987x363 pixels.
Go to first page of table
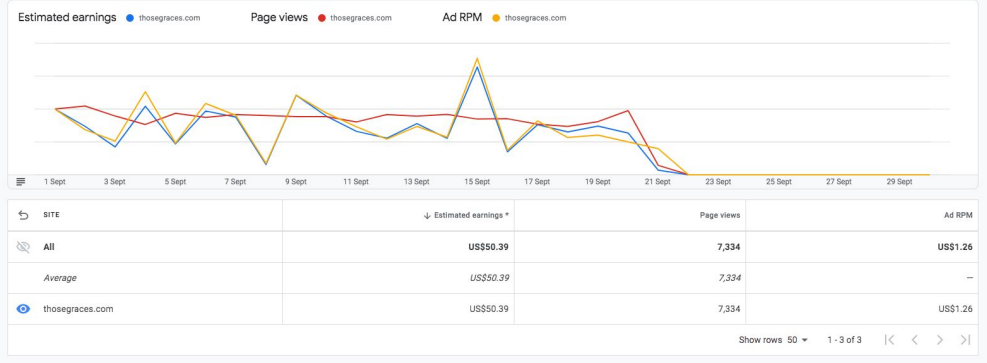pyautogui.click(x=889, y=340)
